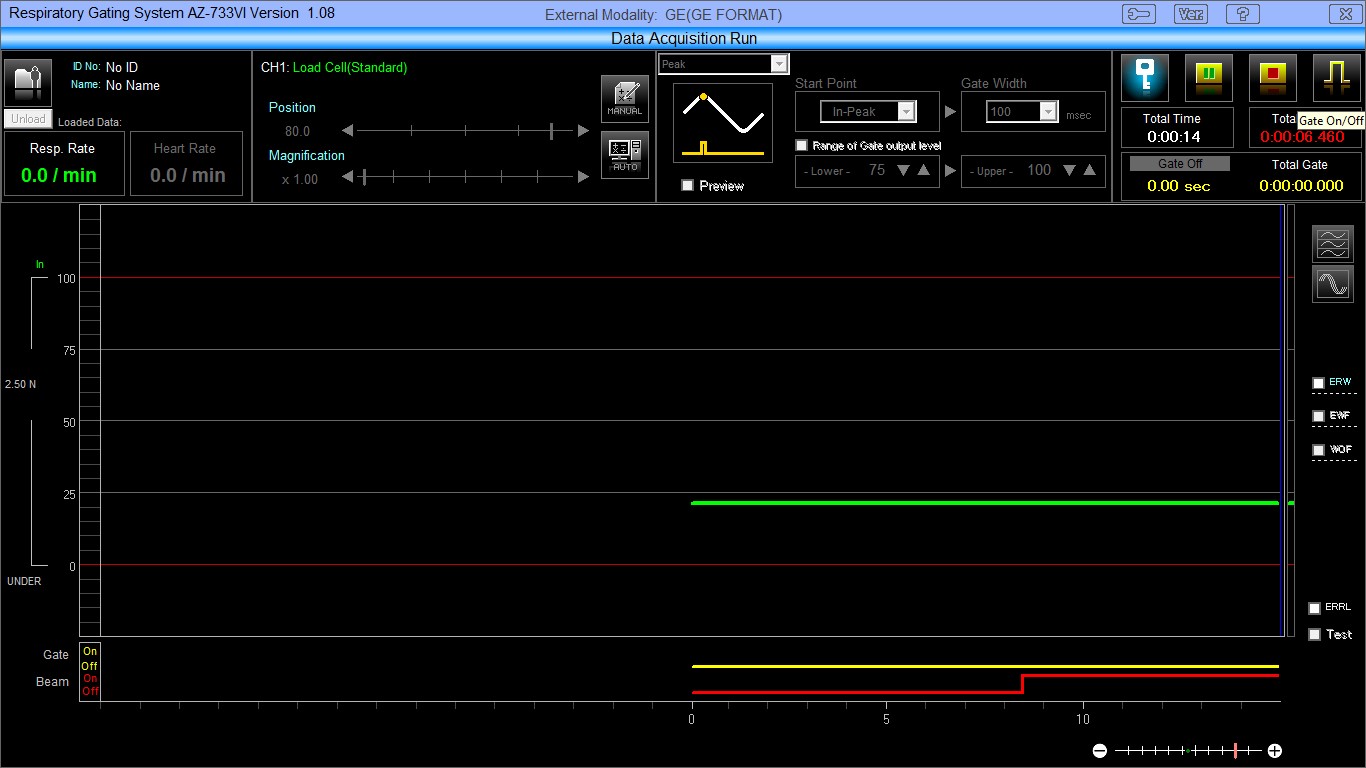Click the AUTO adjustment icon
1366x768 pixels.
(625, 154)
